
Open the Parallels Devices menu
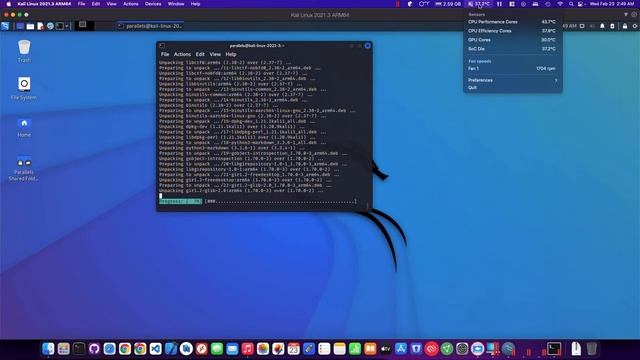153,4
